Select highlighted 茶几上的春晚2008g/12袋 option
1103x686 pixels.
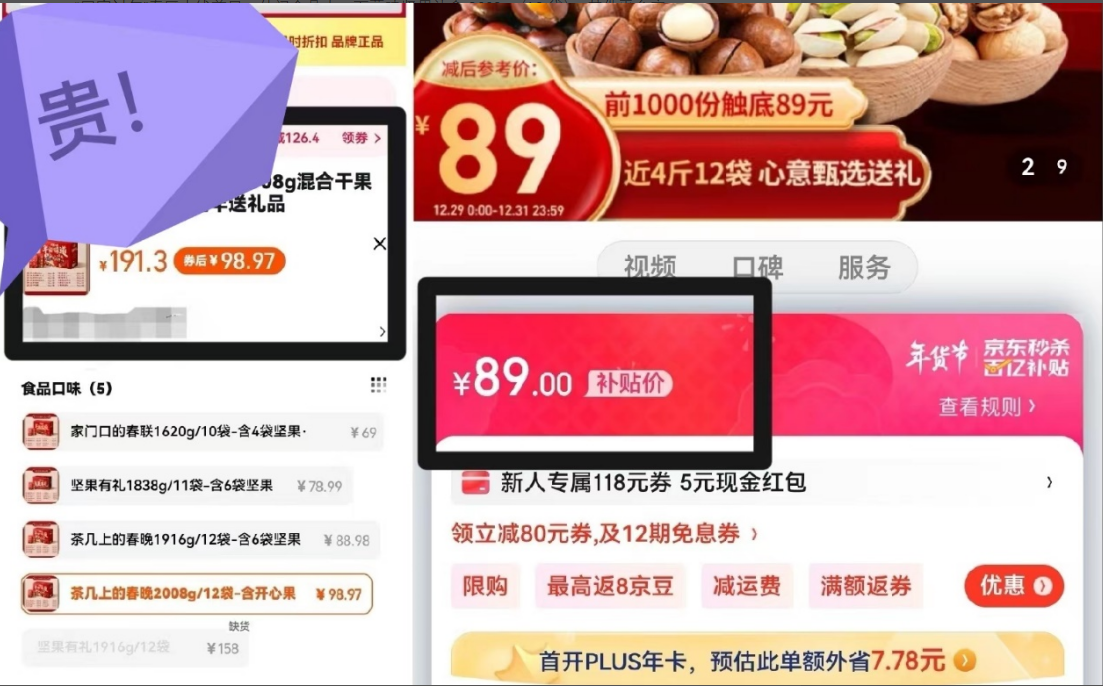point(197,594)
